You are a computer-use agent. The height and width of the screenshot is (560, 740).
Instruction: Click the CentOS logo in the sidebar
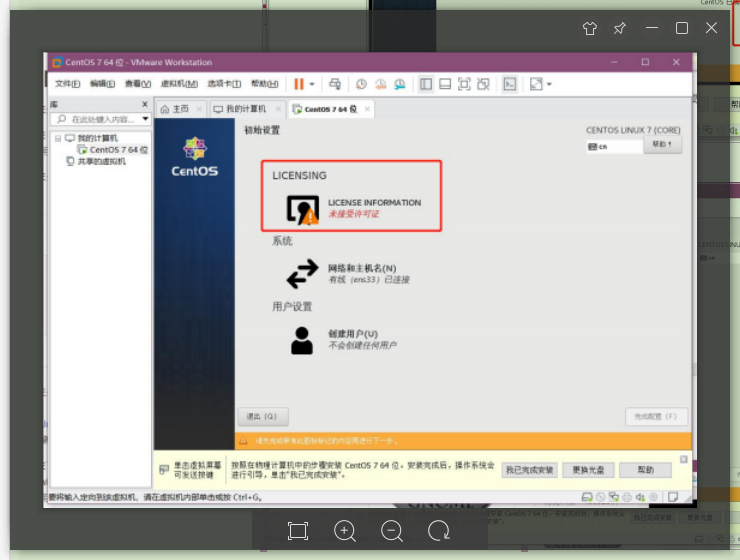point(194,157)
